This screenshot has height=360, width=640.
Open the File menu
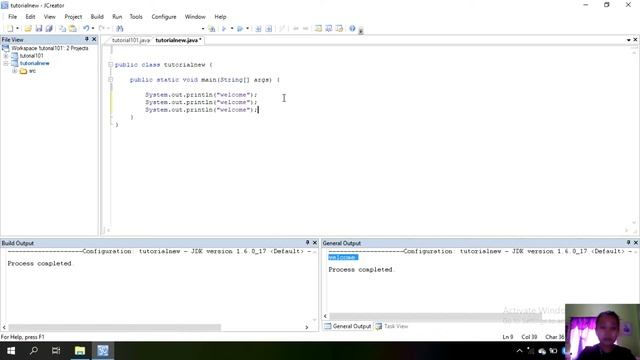pos(13,17)
